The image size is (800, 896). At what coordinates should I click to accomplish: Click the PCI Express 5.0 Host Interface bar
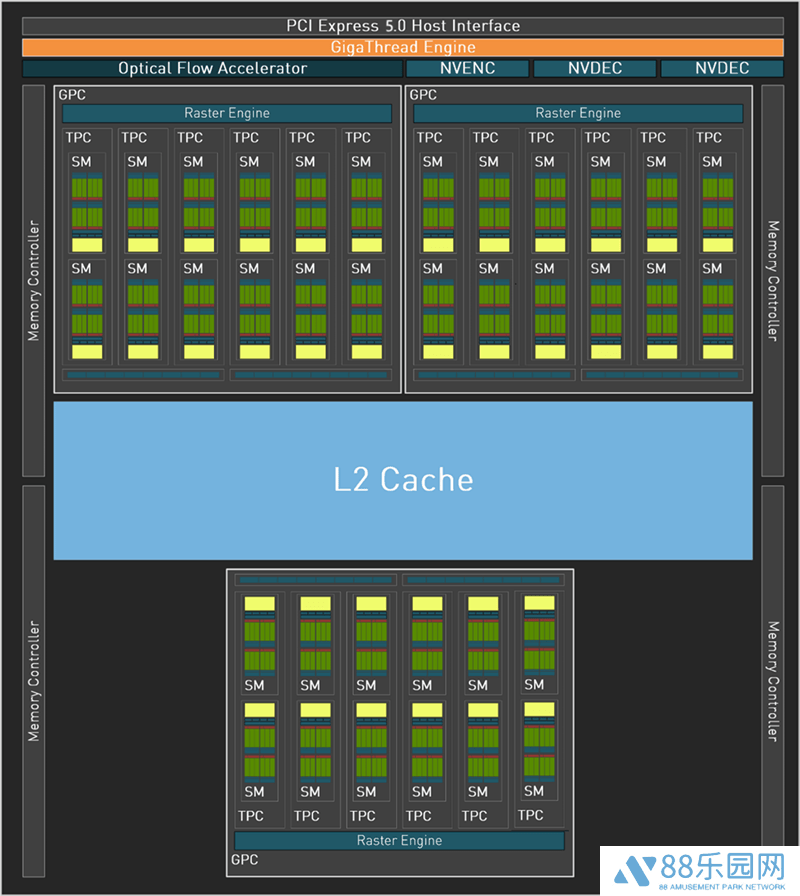tap(402, 26)
